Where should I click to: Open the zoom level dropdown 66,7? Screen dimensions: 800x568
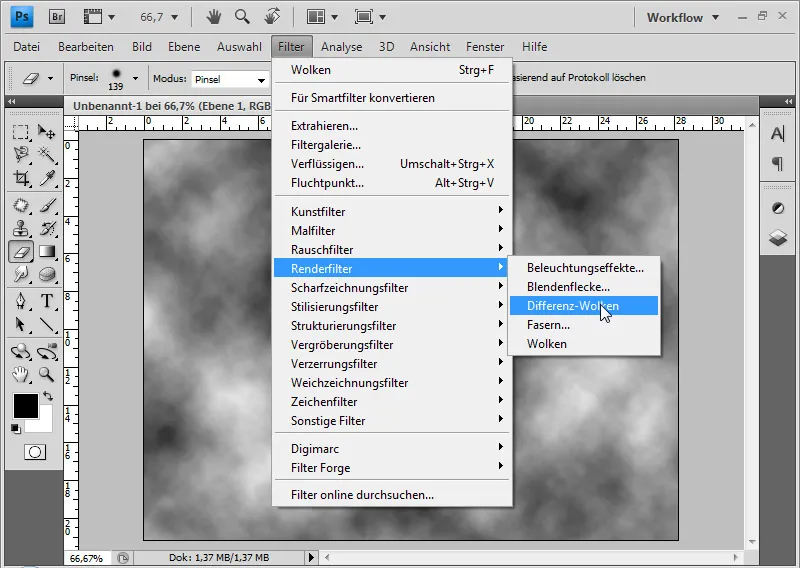click(174, 17)
